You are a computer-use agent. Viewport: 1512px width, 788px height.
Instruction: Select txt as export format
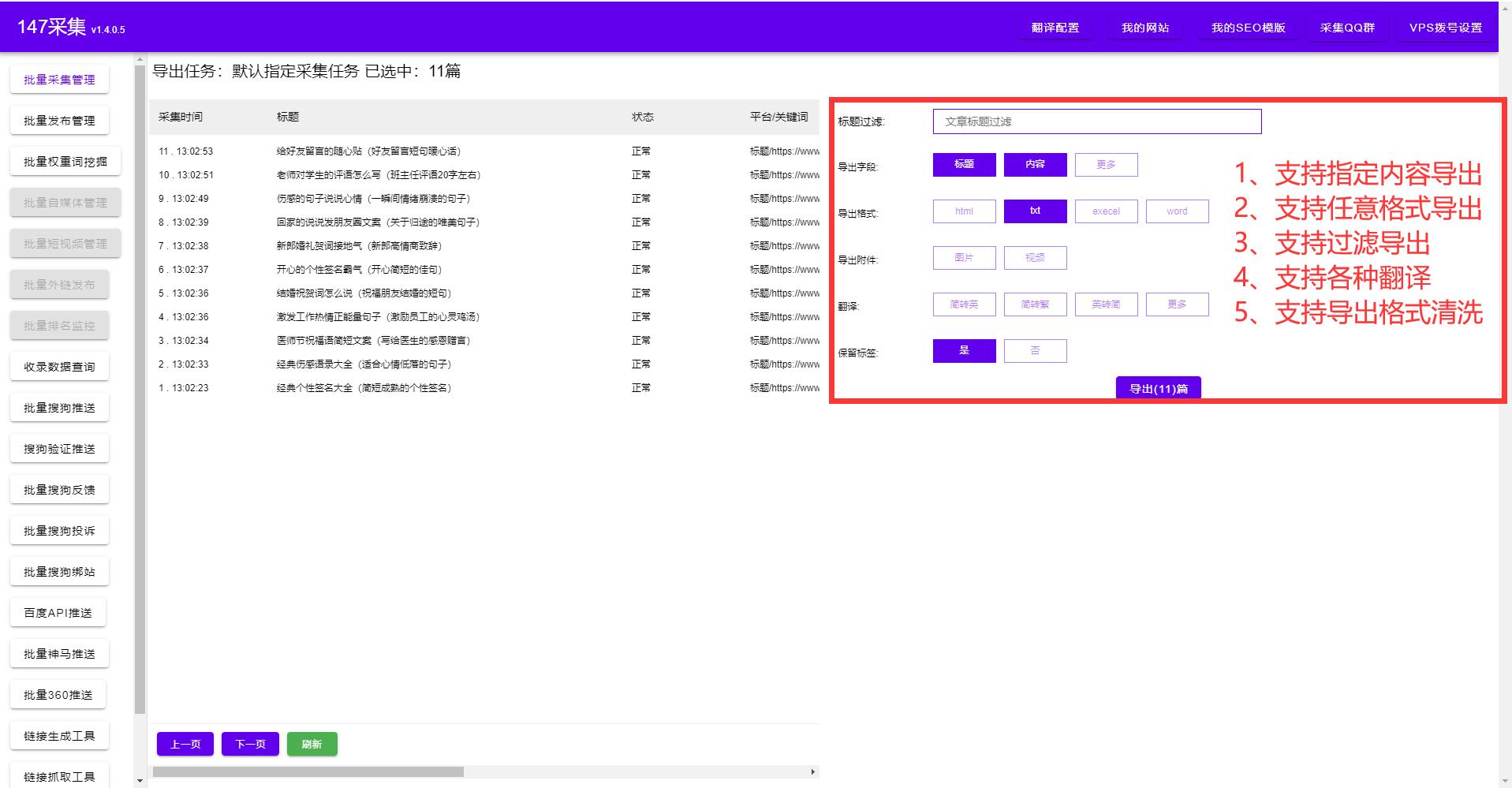[1035, 211]
